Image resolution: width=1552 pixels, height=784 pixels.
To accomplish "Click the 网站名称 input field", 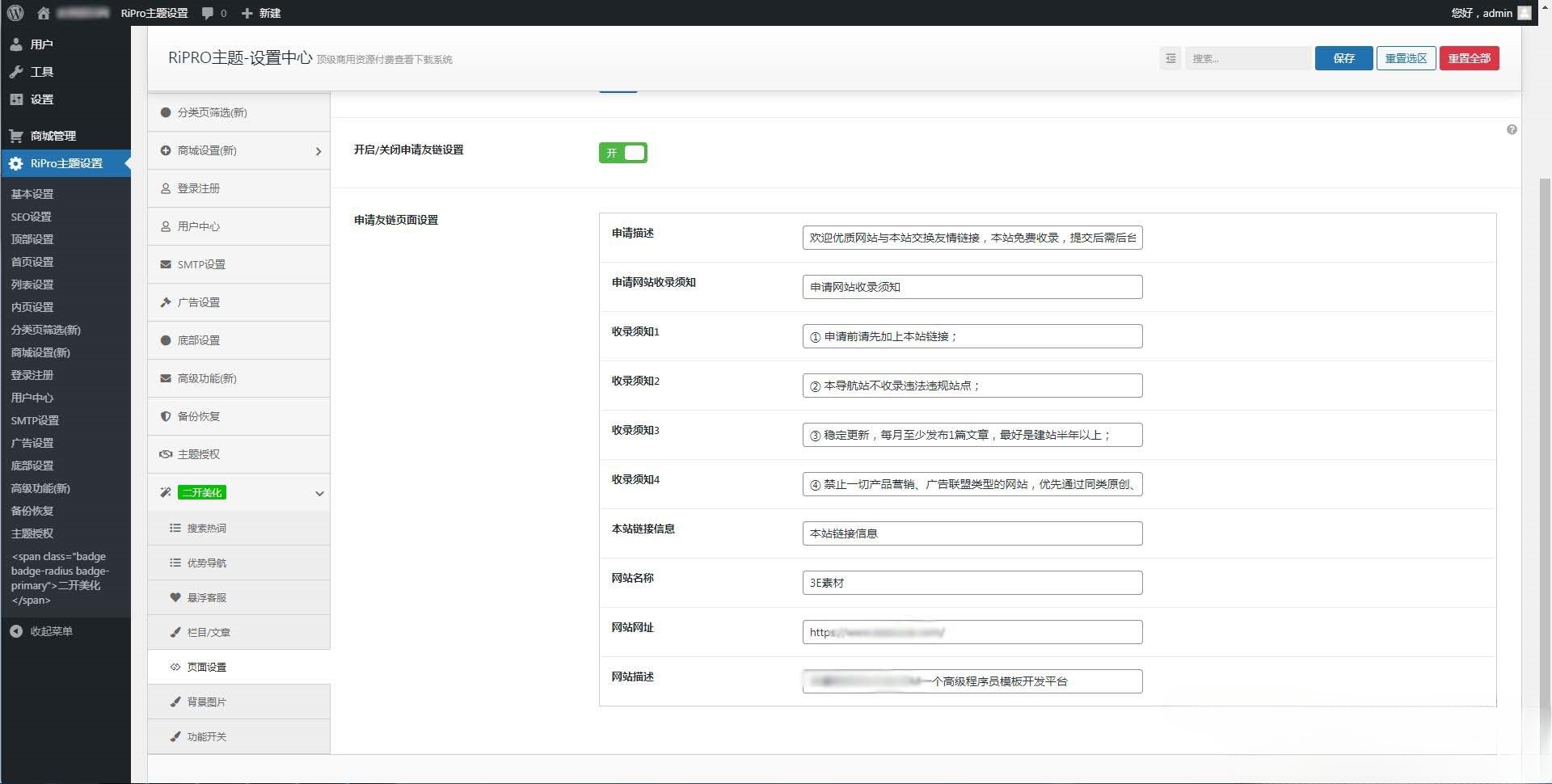I will [x=972, y=583].
